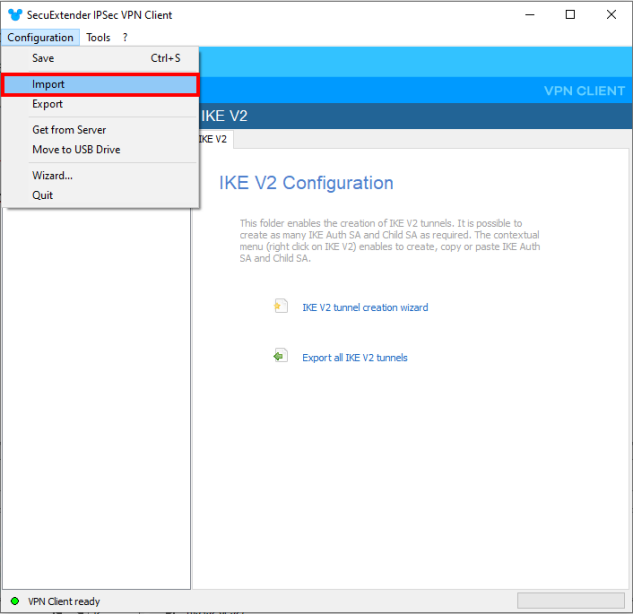Open the Tools menu
This screenshot has height=614, width=633.
click(x=98, y=37)
